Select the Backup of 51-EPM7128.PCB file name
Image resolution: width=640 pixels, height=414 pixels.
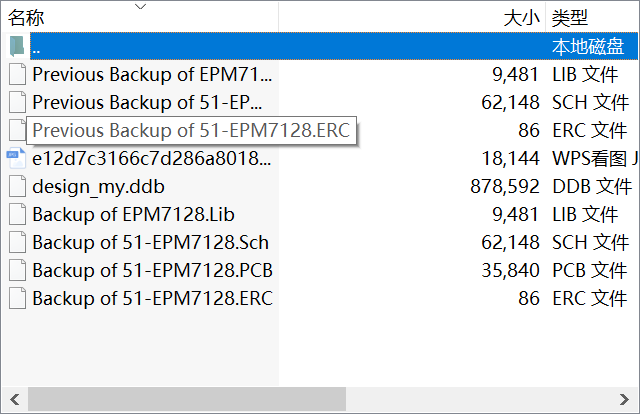pyautogui.click(x=152, y=270)
